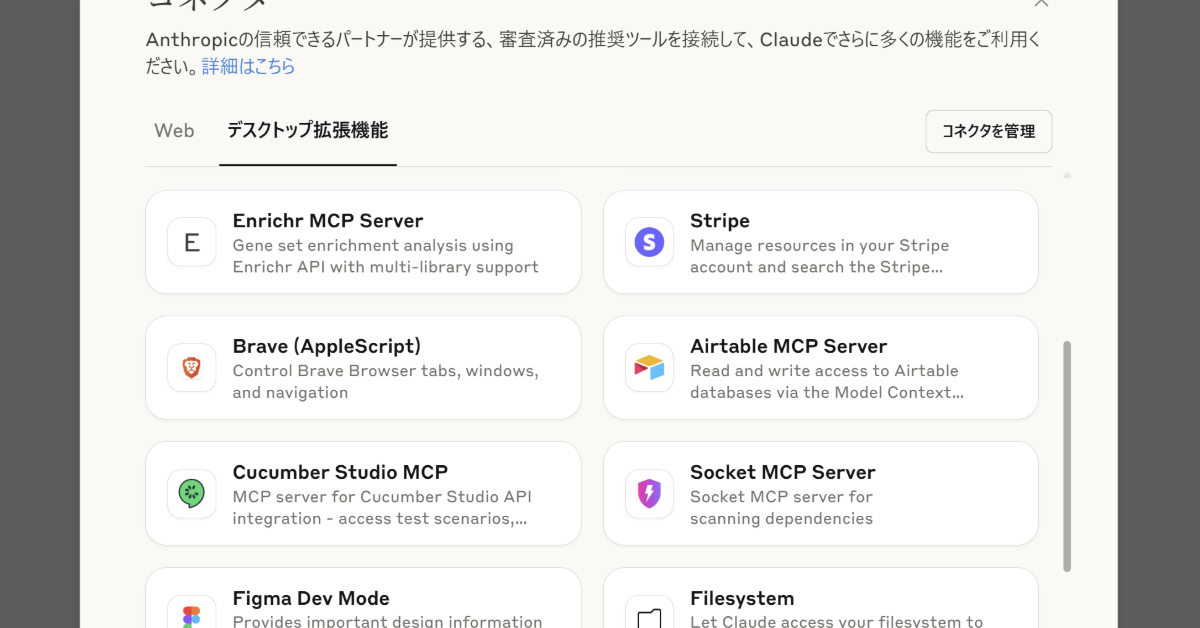
Task: Open the Airtable MCP Server card title
Action: [x=788, y=347]
